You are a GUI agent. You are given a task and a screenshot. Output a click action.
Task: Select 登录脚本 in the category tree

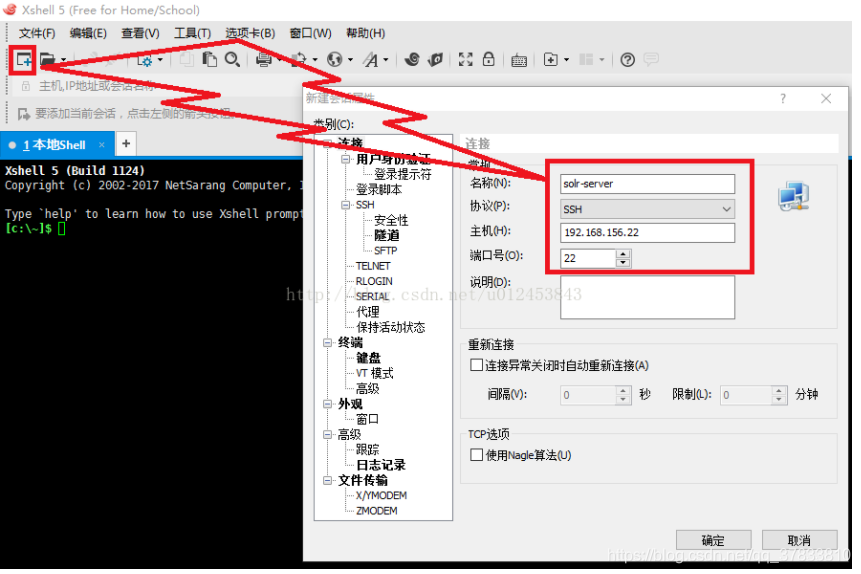pos(379,190)
